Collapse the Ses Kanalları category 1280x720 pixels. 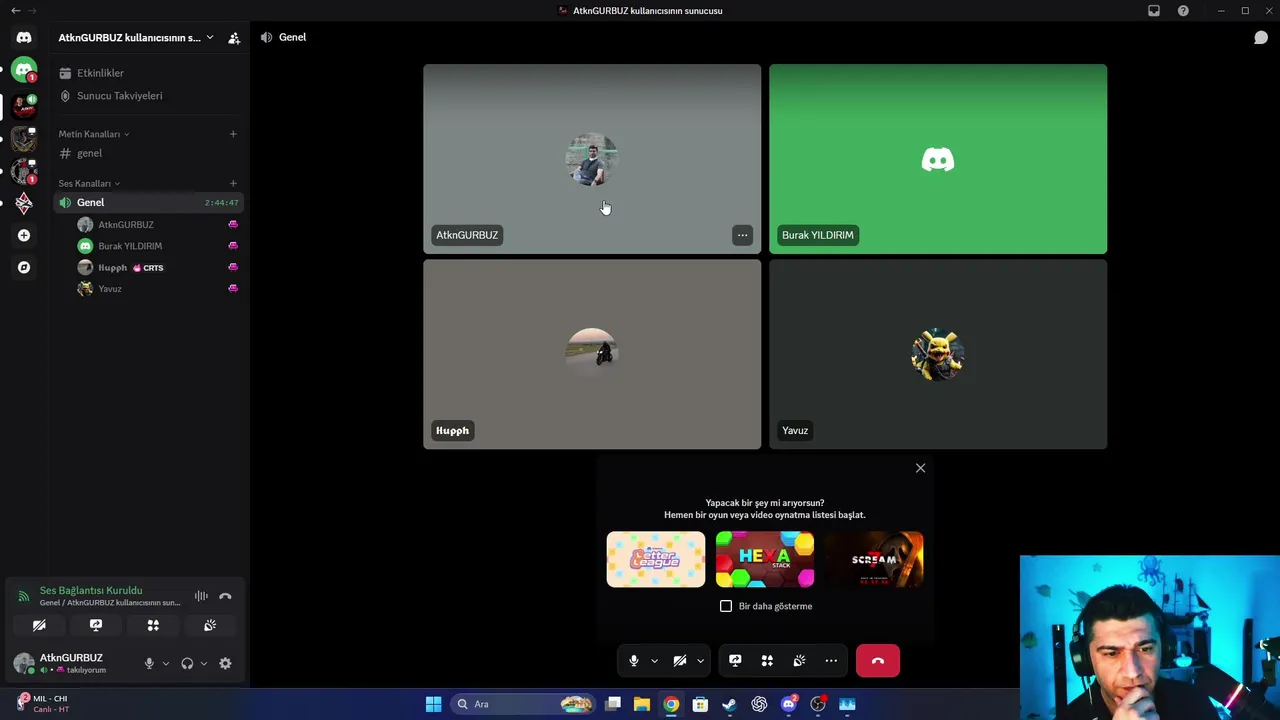(89, 184)
